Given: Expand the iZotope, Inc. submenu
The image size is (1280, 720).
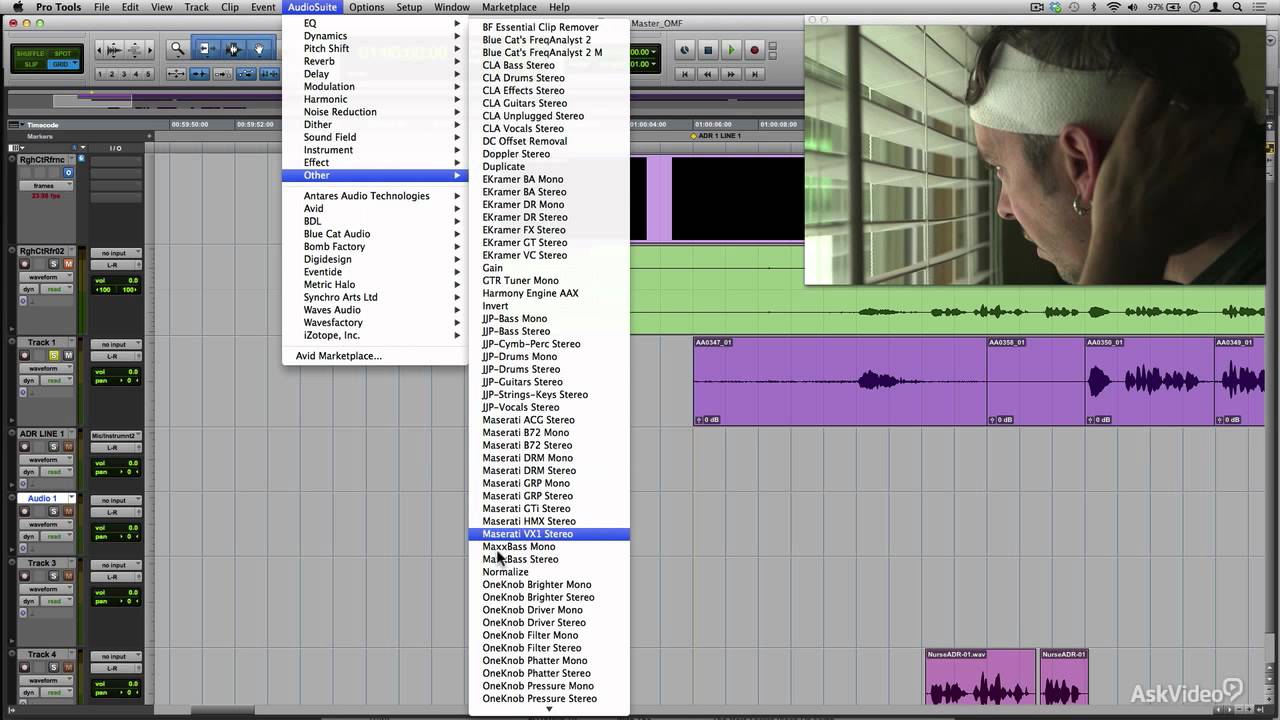Looking at the screenshot, I should pos(375,335).
